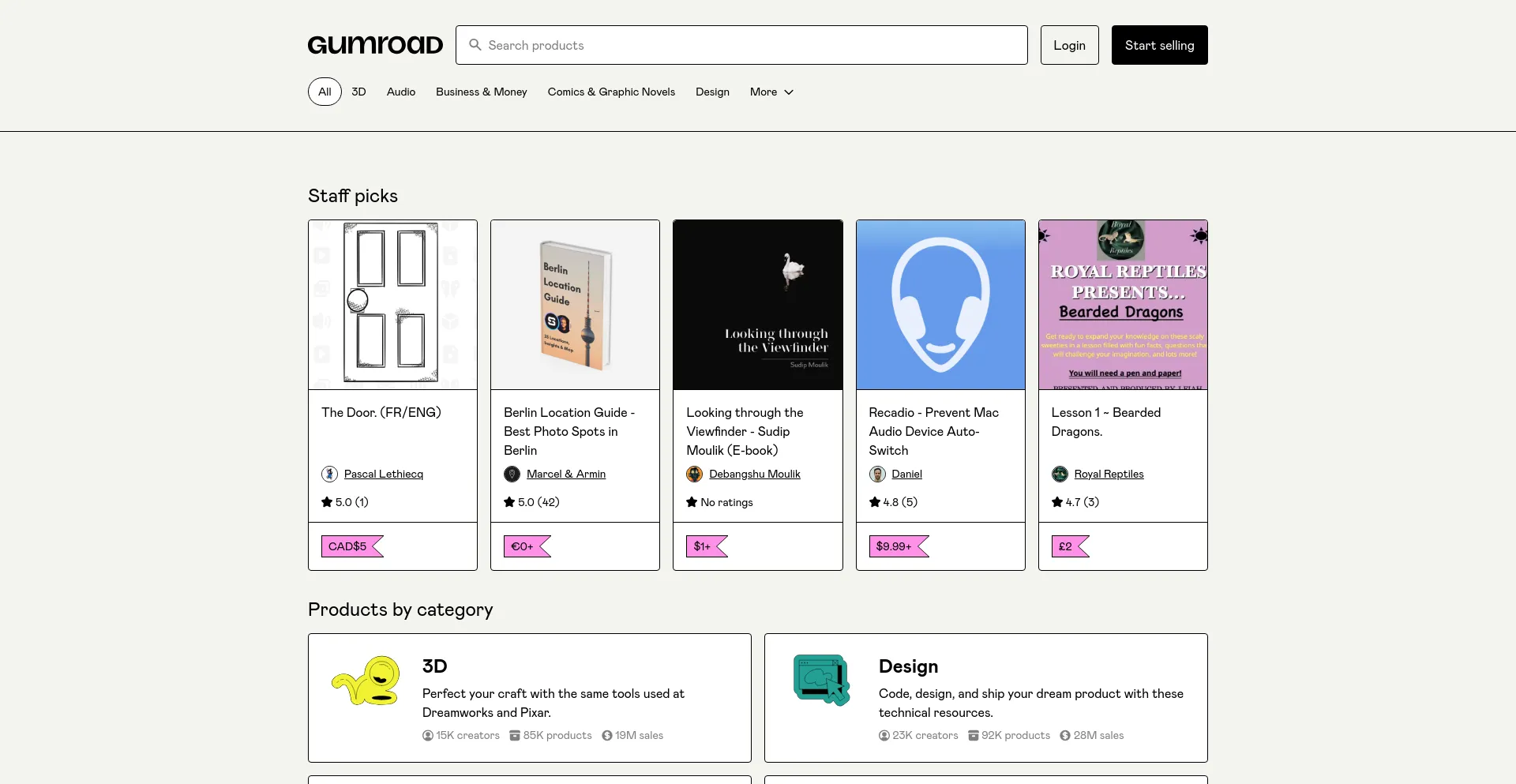Click the 'Products by category' heading
Viewport: 1516px width, 784px height.
[x=400, y=610]
